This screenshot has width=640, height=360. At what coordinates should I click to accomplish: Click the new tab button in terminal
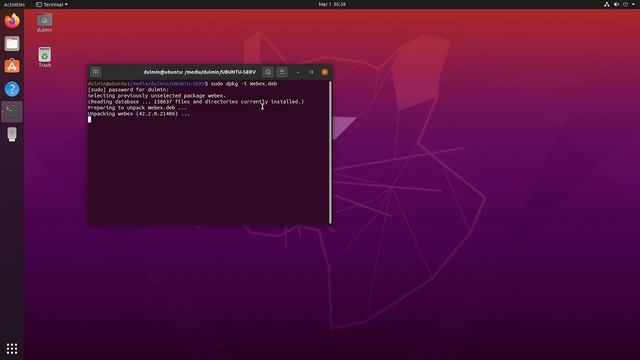click(96, 72)
